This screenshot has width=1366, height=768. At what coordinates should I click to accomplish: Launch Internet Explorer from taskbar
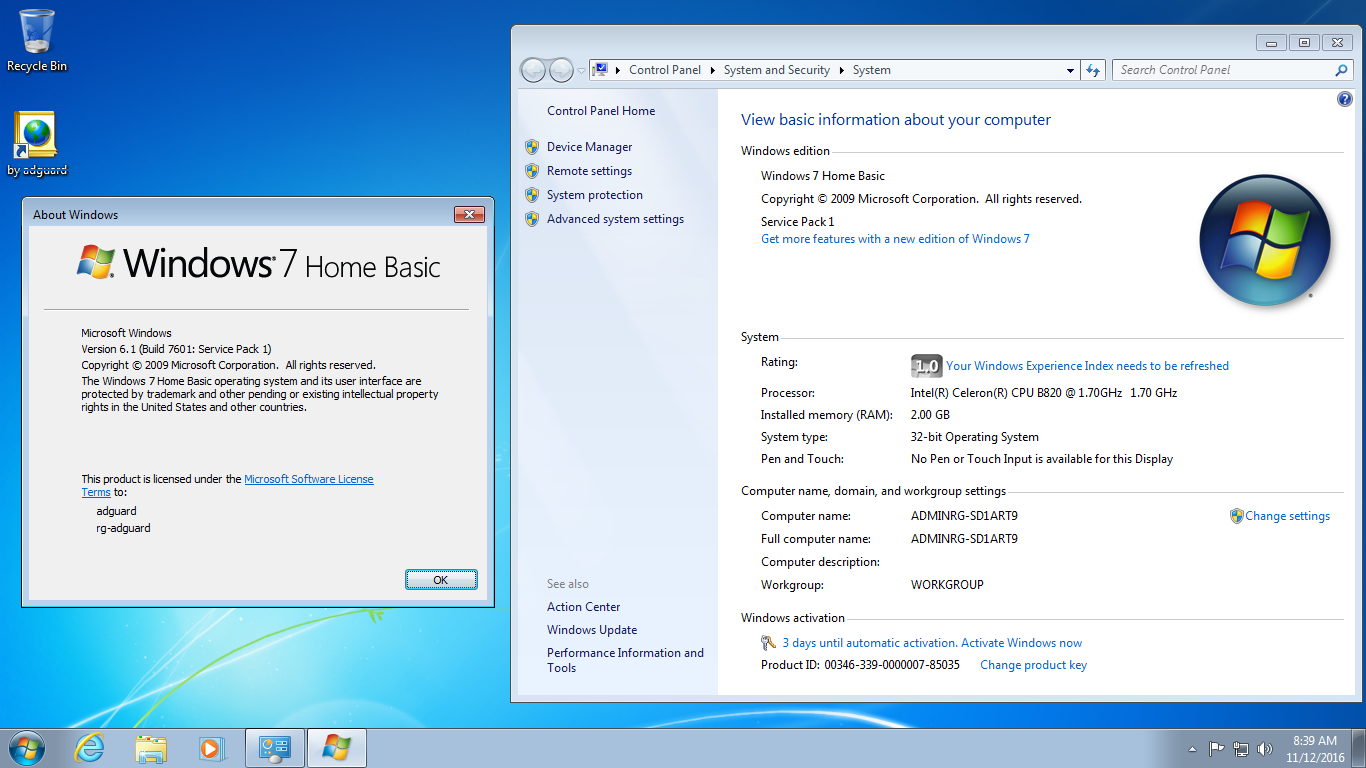[x=90, y=748]
